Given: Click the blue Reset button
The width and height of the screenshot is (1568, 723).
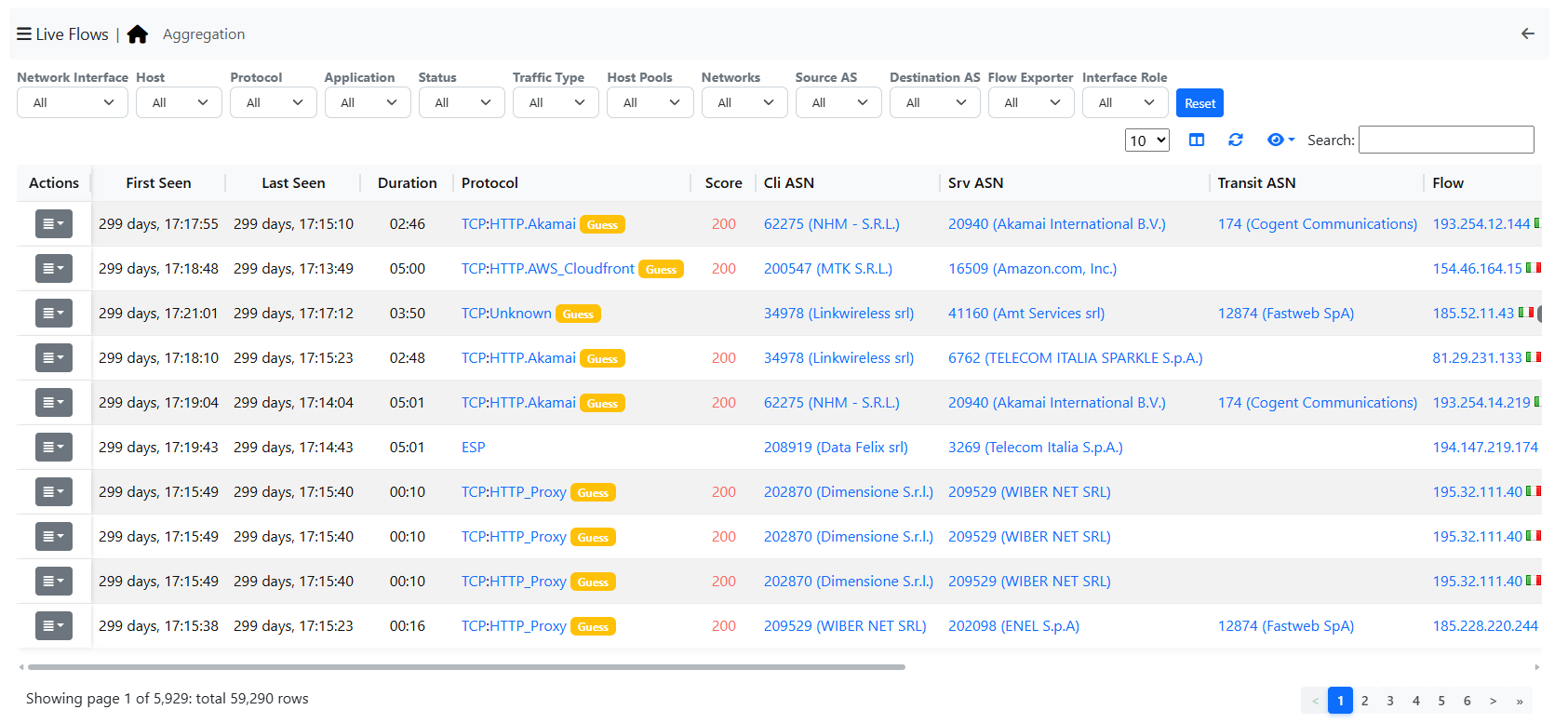Looking at the screenshot, I should pos(1199,103).
